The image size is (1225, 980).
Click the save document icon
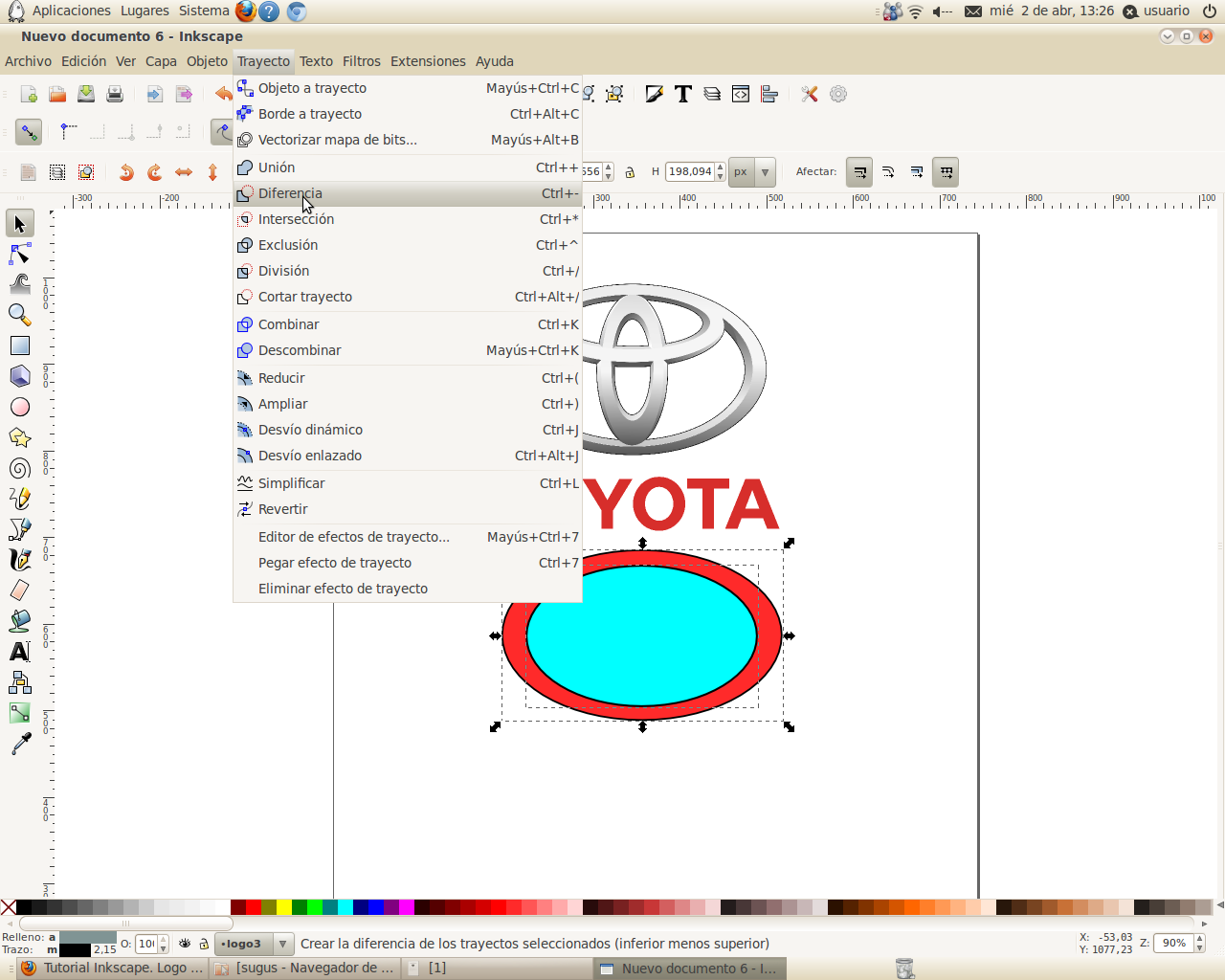(x=86, y=94)
